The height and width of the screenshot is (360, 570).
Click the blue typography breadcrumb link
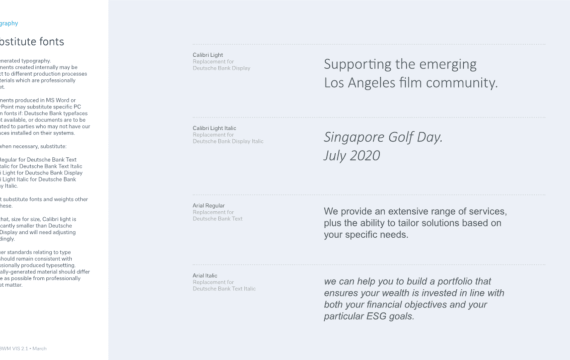click(9, 23)
